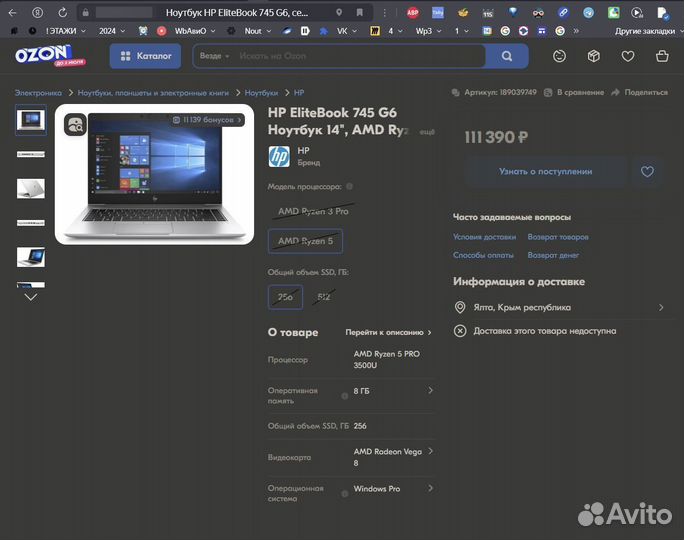Click info icon next to Модель процессора

point(349,186)
